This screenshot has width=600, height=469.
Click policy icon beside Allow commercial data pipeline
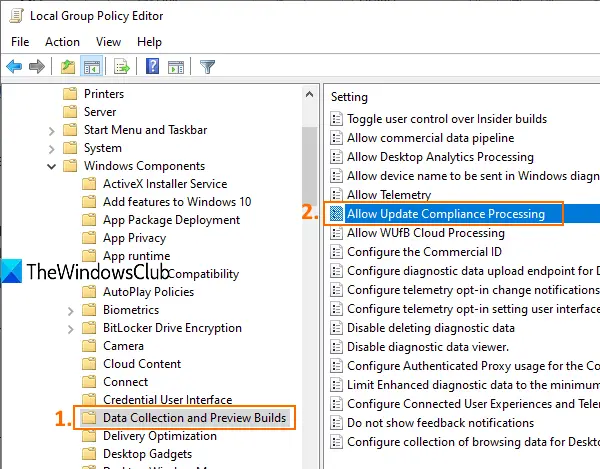coord(336,138)
